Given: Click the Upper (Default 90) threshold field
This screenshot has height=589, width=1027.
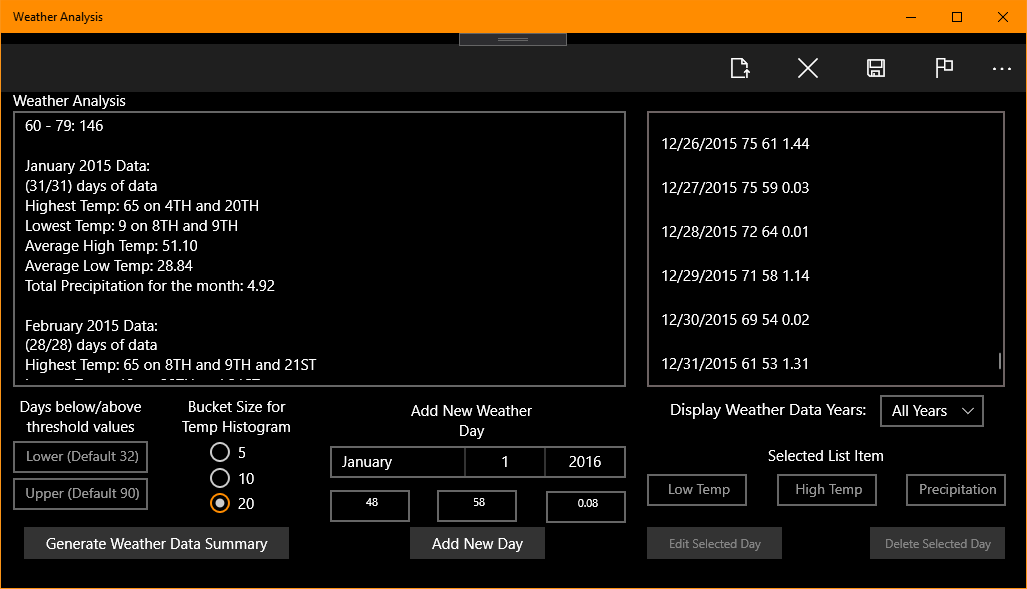Looking at the screenshot, I should tap(81, 494).
